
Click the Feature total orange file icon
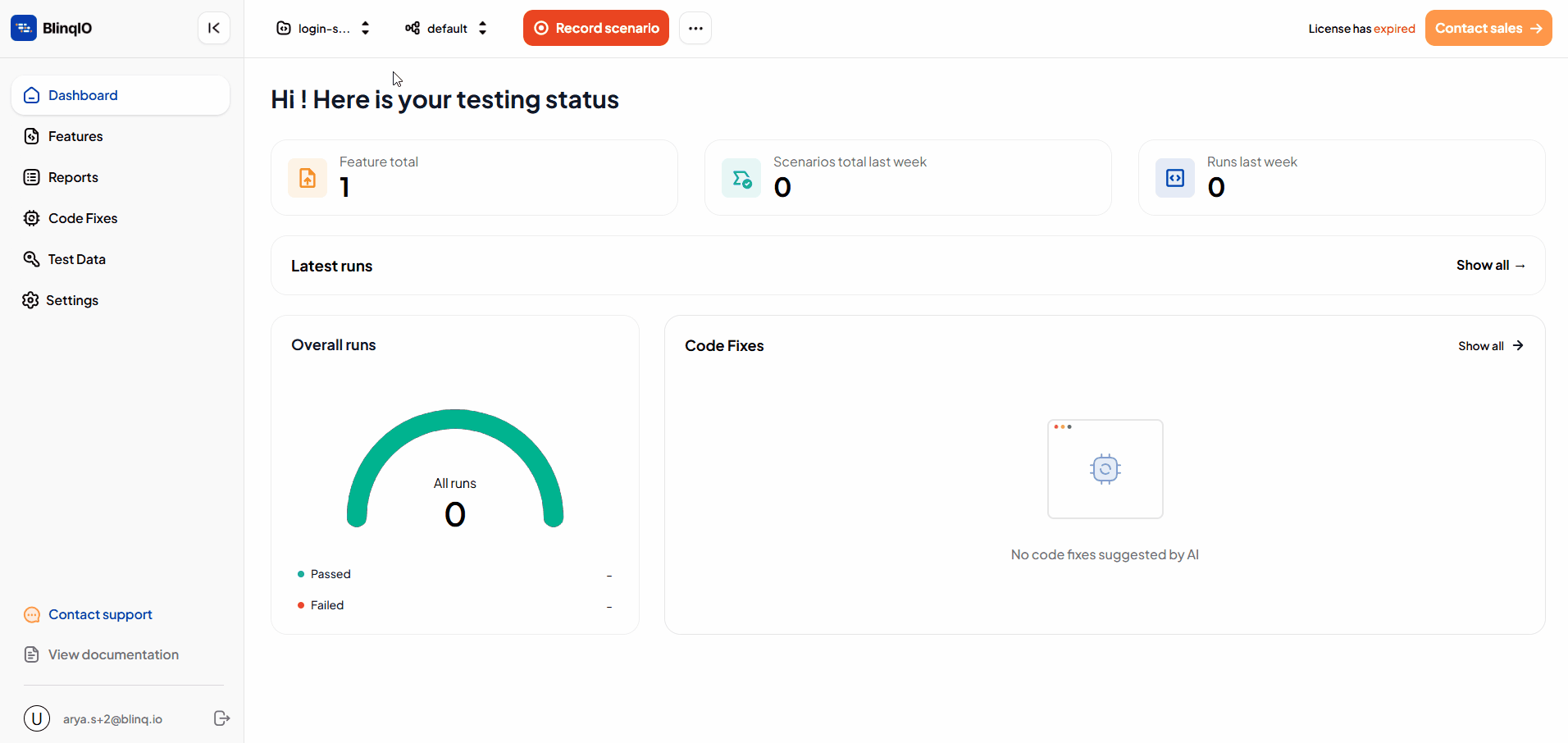click(308, 178)
